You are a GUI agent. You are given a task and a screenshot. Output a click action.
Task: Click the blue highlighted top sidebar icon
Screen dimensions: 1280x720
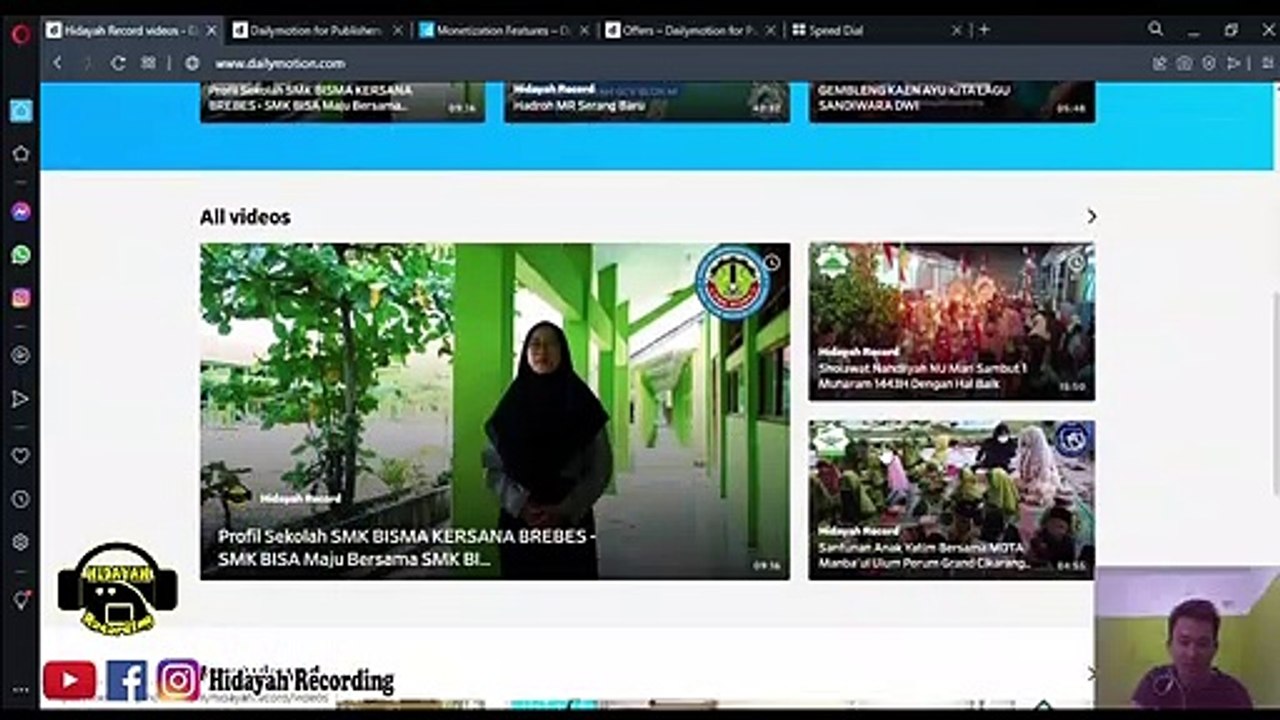point(20,111)
